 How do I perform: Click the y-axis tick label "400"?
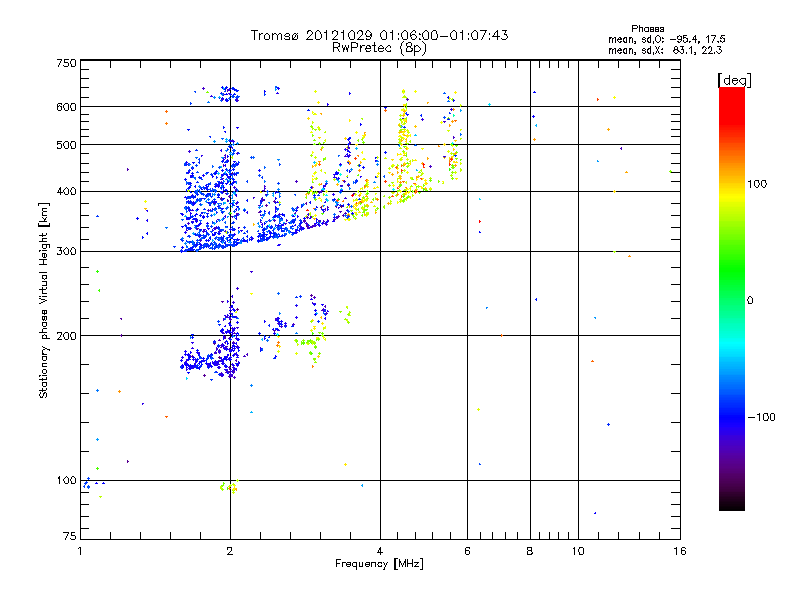[66, 192]
